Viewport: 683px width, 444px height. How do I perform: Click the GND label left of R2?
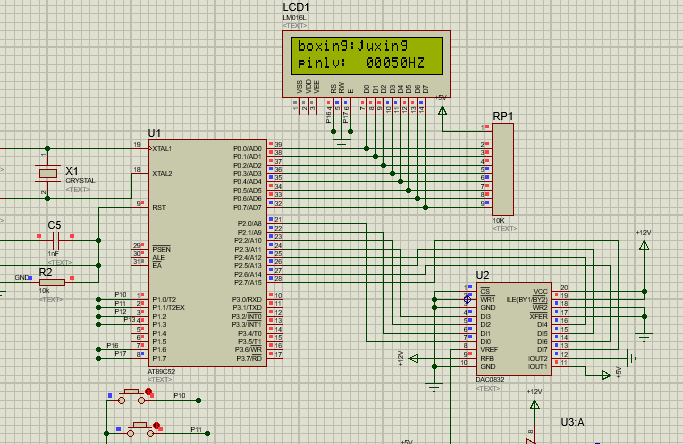[21, 278]
